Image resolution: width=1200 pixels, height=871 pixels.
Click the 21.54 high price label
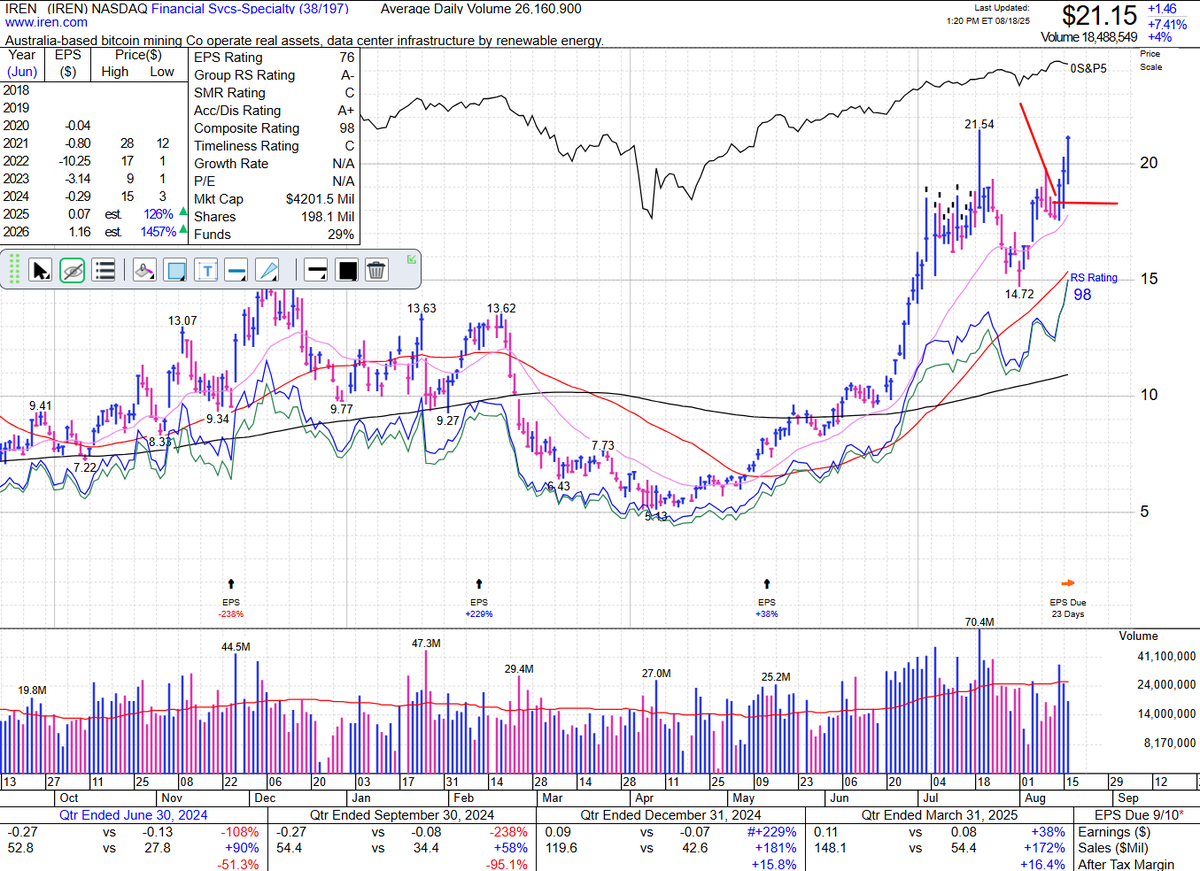[980, 124]
